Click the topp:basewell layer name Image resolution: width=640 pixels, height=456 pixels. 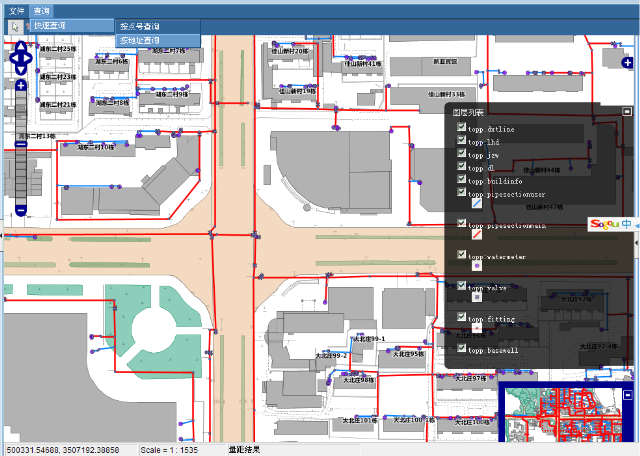click(493, 350)
